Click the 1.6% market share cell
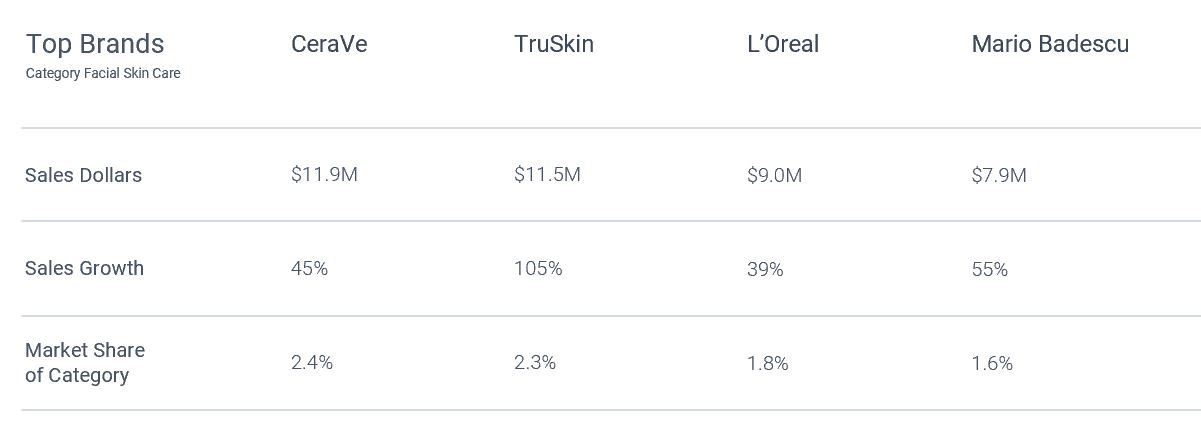1201x443 pixels. (x=992, y=364)
